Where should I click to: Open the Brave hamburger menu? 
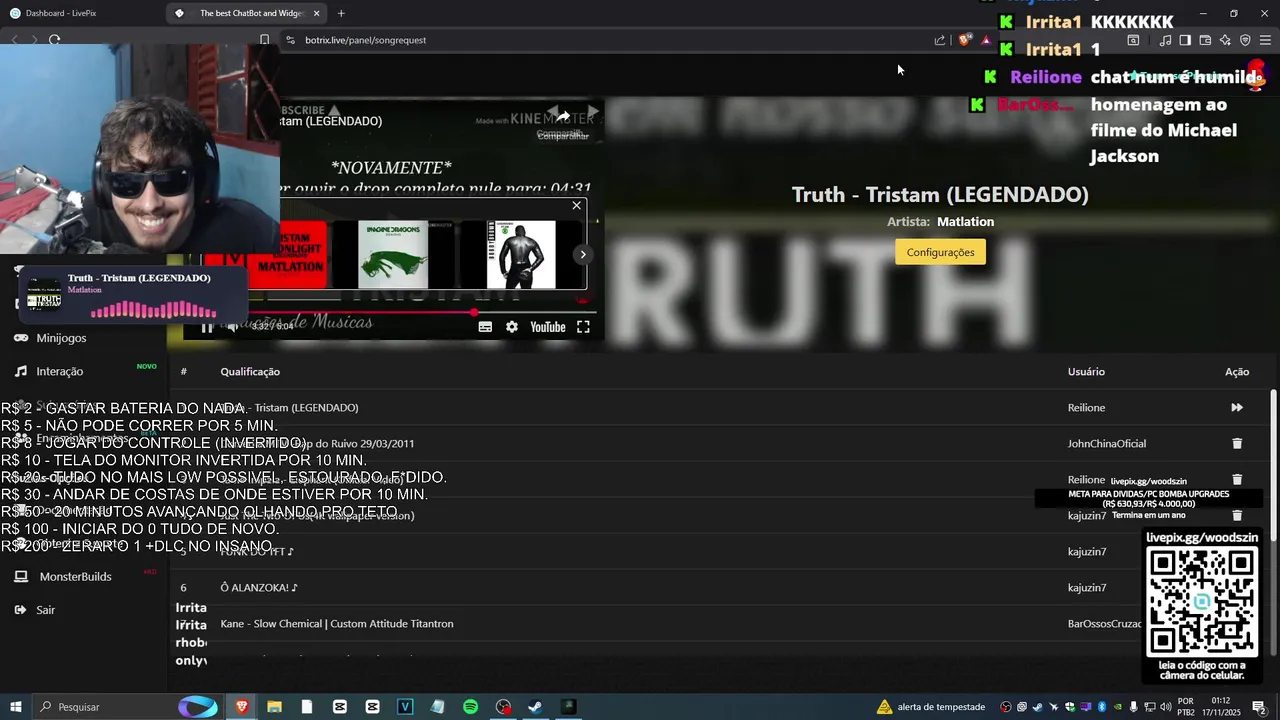click(x=1265, y=40)
